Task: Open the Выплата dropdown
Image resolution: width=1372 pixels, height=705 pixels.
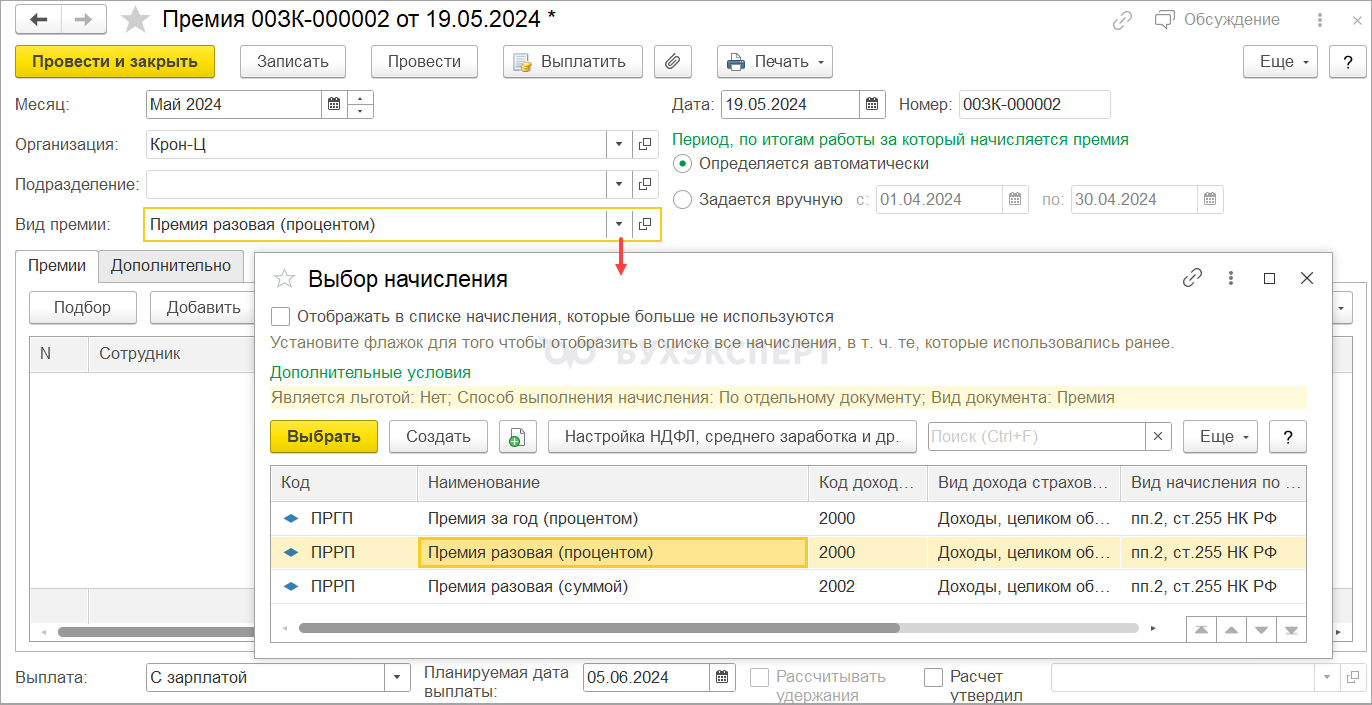Action: (x=397, y=677)
